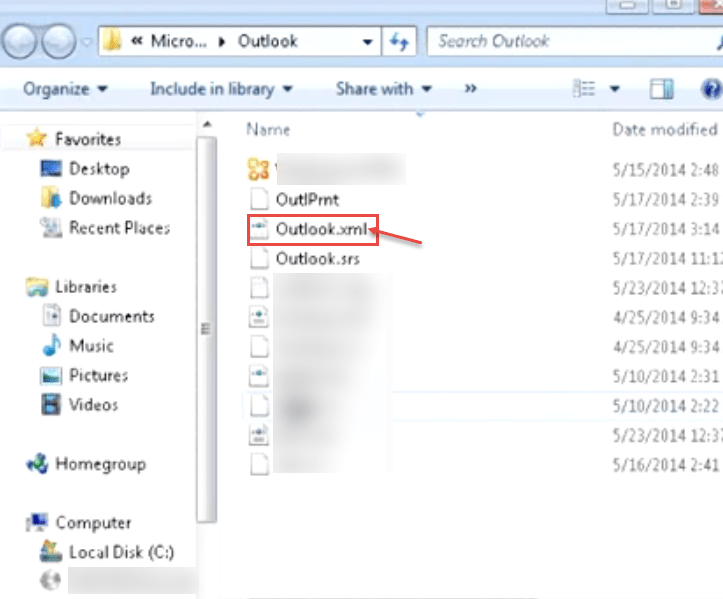
Task: Click the Outlook breadcrumb segment
Action: coord(267,41)
